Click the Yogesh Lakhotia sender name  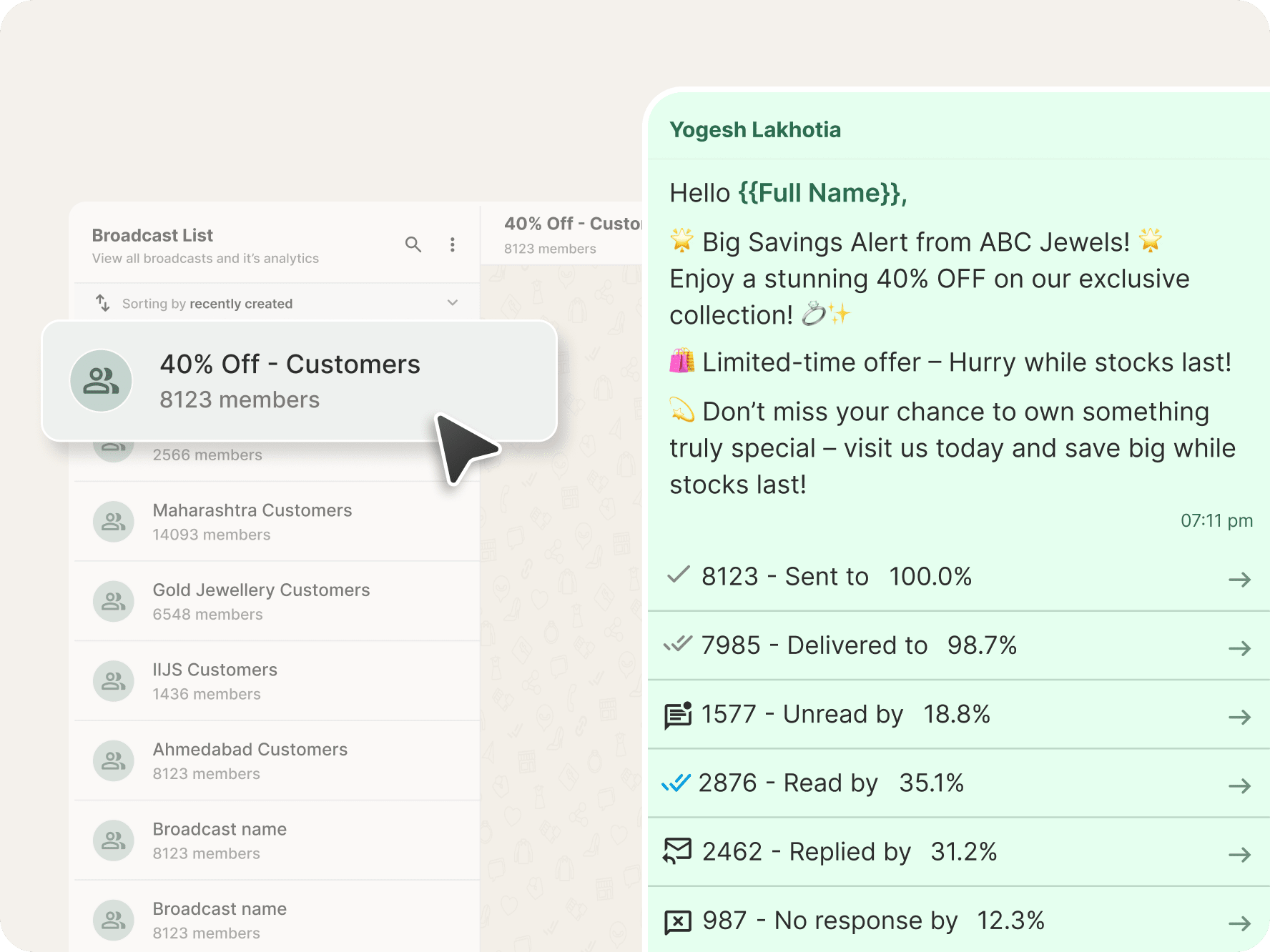[x=754, y=130]
